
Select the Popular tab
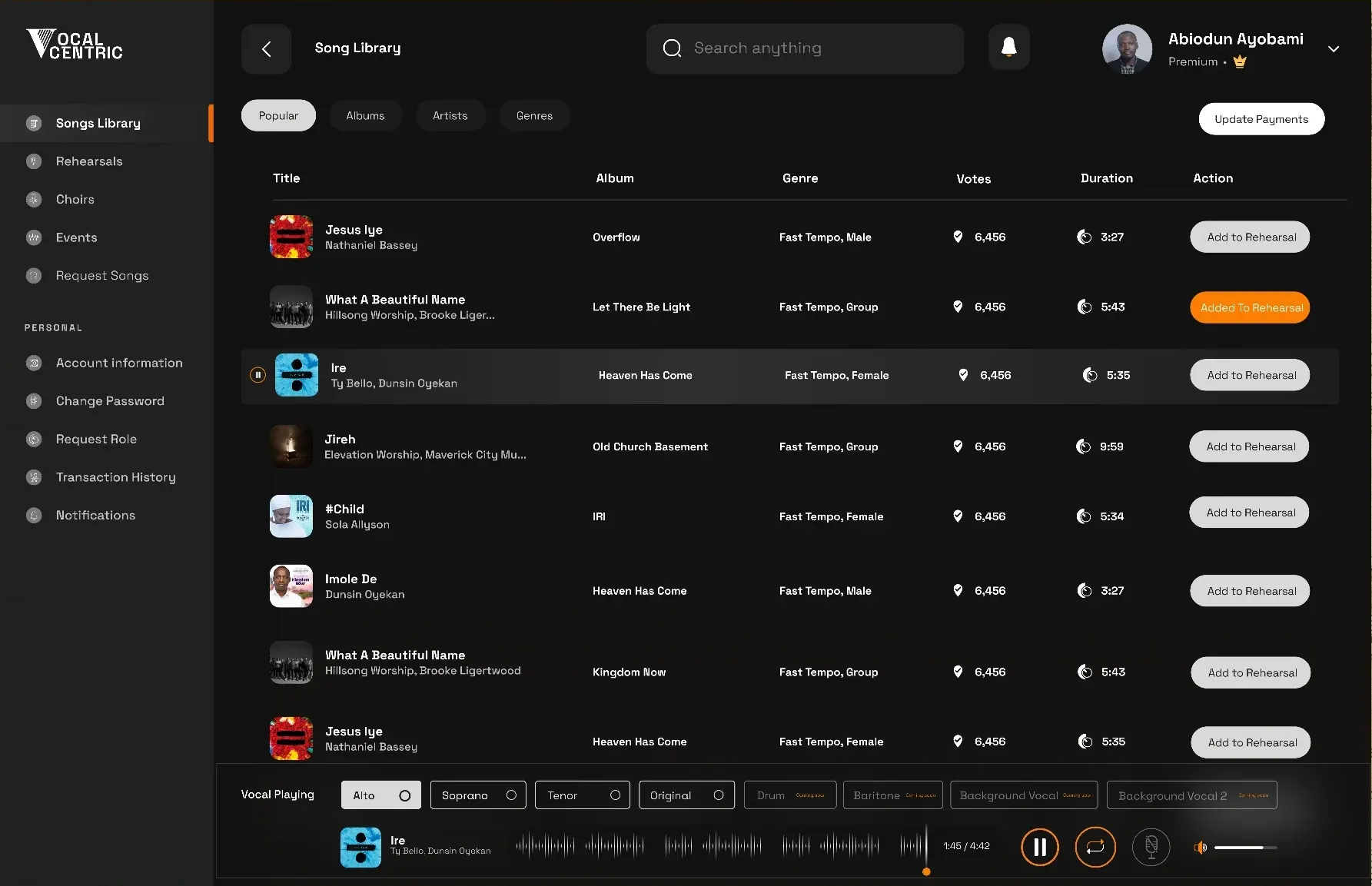[x=278, y=115]
